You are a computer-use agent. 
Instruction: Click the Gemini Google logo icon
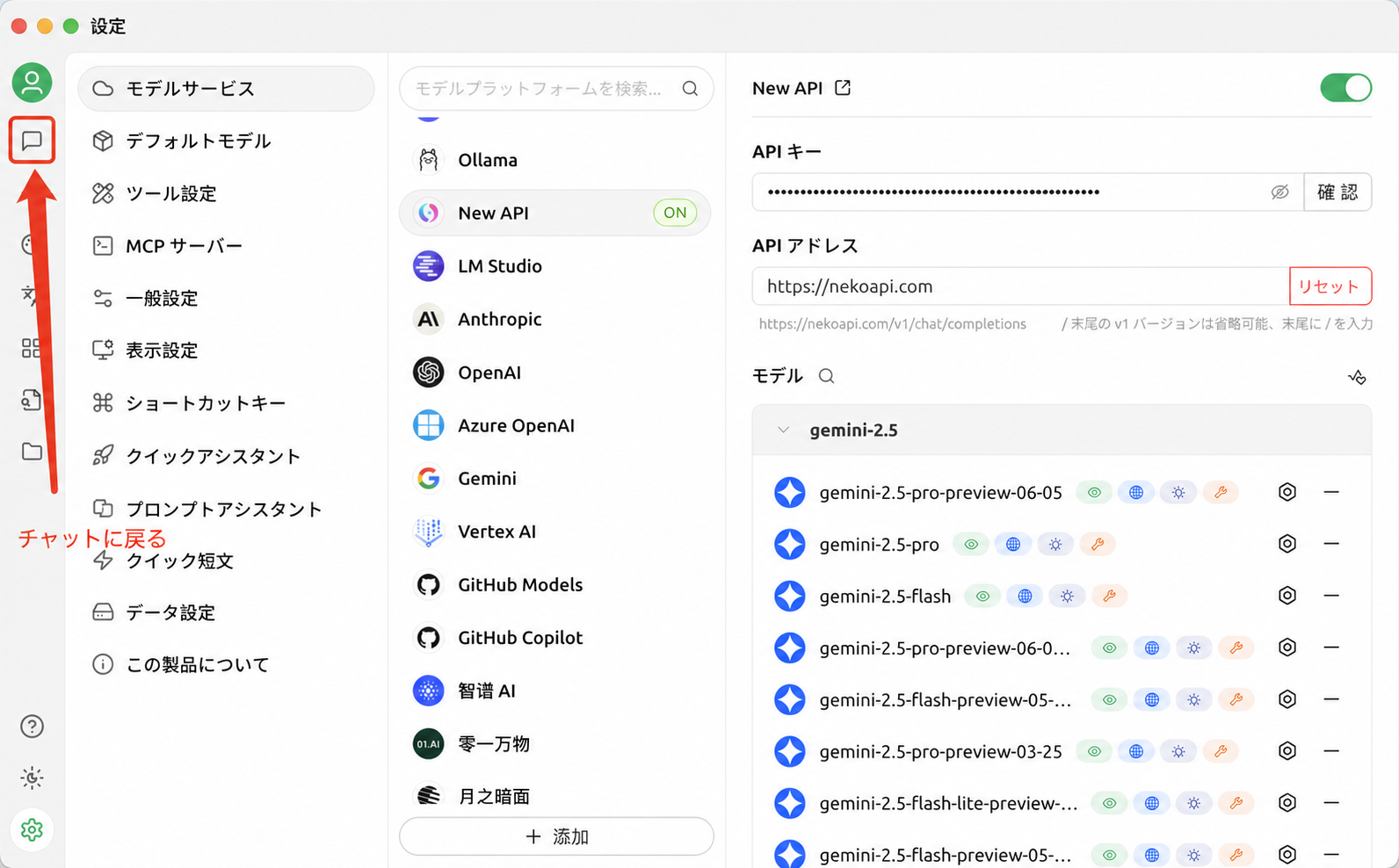[429, 478]
